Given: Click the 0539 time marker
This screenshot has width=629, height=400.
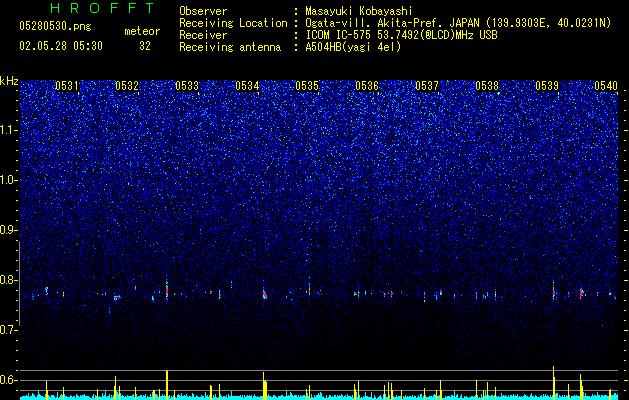Looking at the screenshot, I should click(547, 85).
